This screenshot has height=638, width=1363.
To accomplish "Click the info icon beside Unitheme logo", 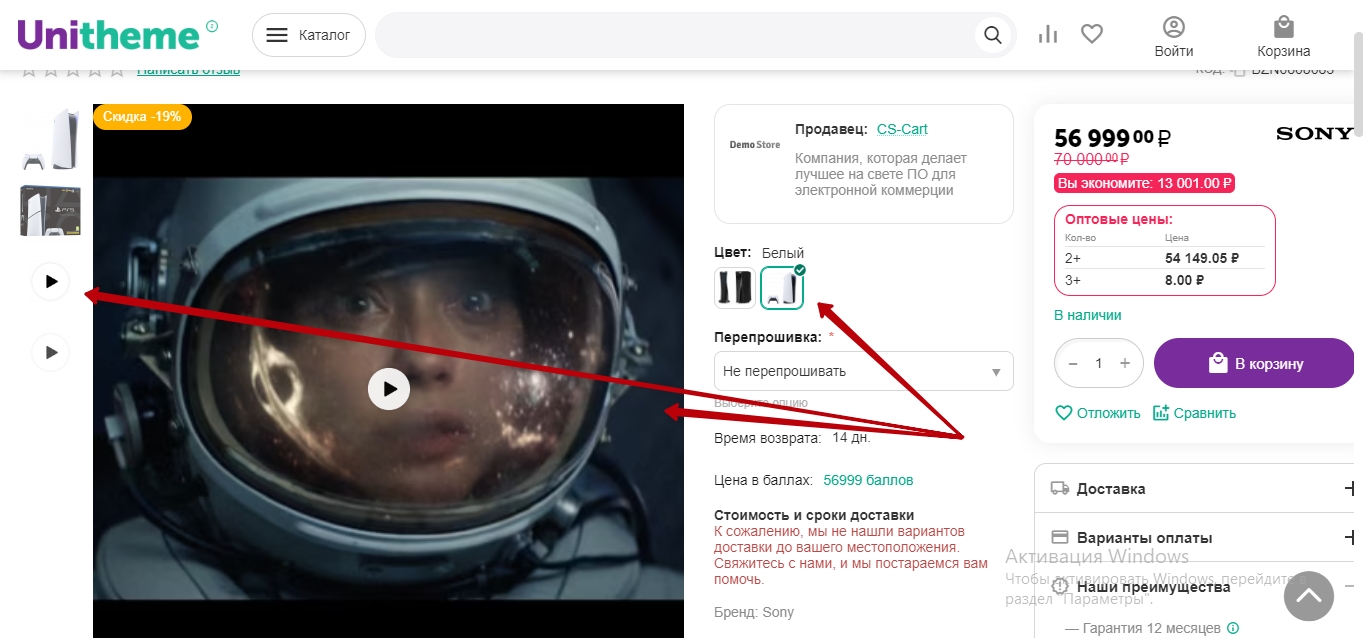I will [x=211, y=25].
